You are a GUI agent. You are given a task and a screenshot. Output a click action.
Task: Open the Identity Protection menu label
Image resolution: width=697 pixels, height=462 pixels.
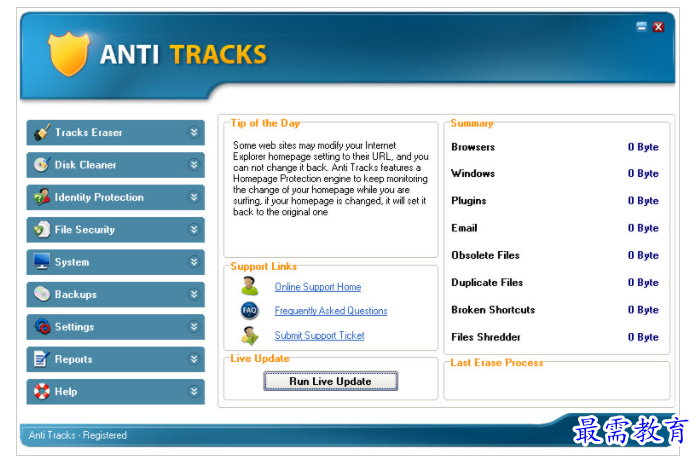99,197
